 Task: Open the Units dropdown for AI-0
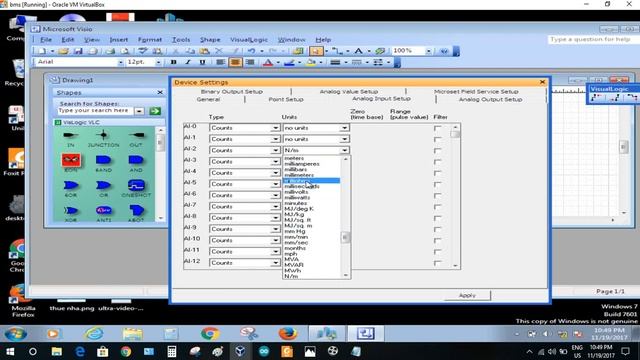[344, 128]
